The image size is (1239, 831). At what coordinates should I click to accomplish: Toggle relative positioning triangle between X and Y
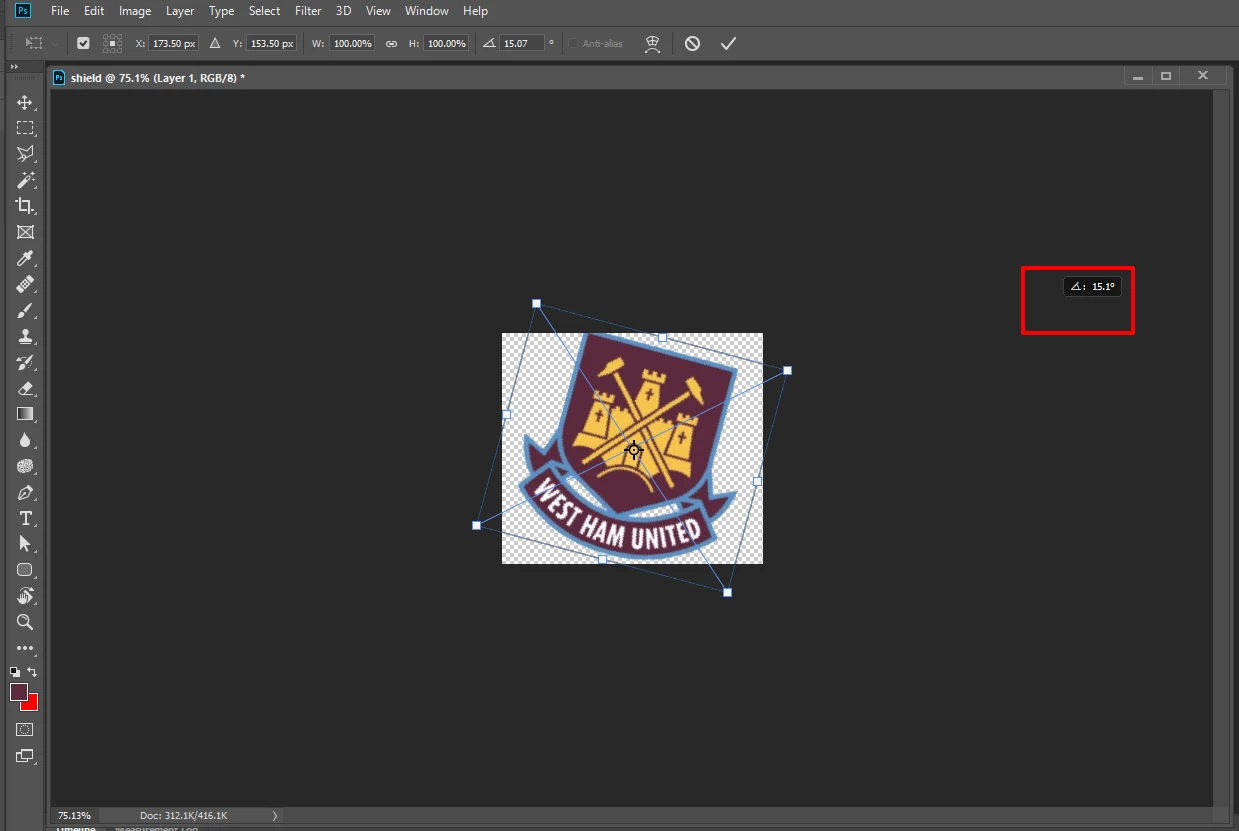pos(214,43)
